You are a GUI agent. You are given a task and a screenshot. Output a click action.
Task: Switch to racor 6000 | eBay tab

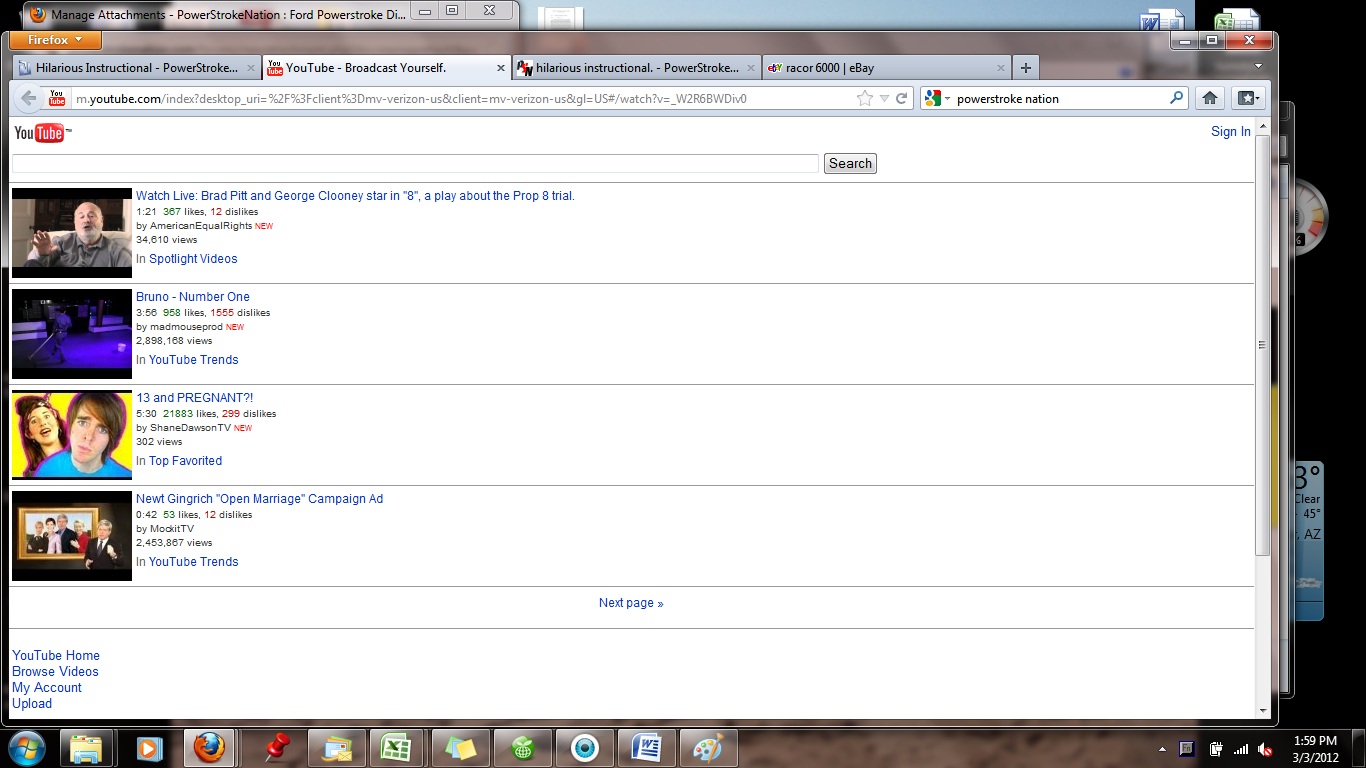886,68
